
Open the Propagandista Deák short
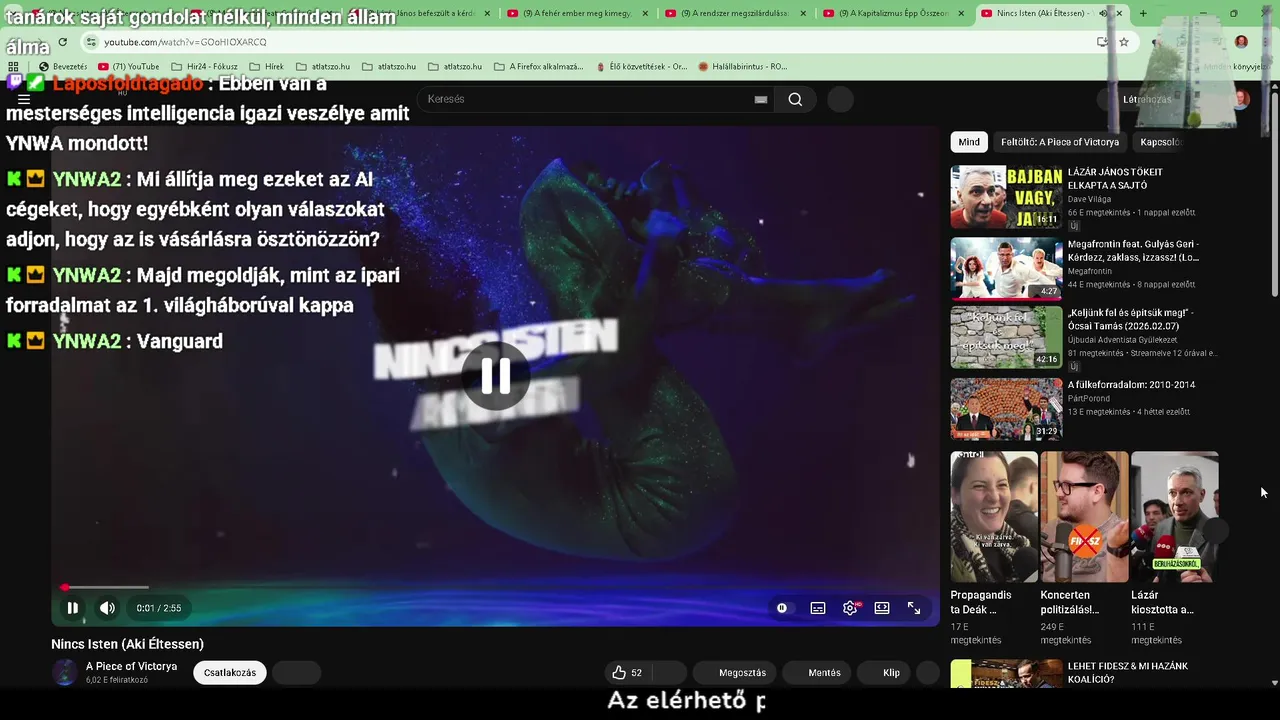(x=994, y=517)
